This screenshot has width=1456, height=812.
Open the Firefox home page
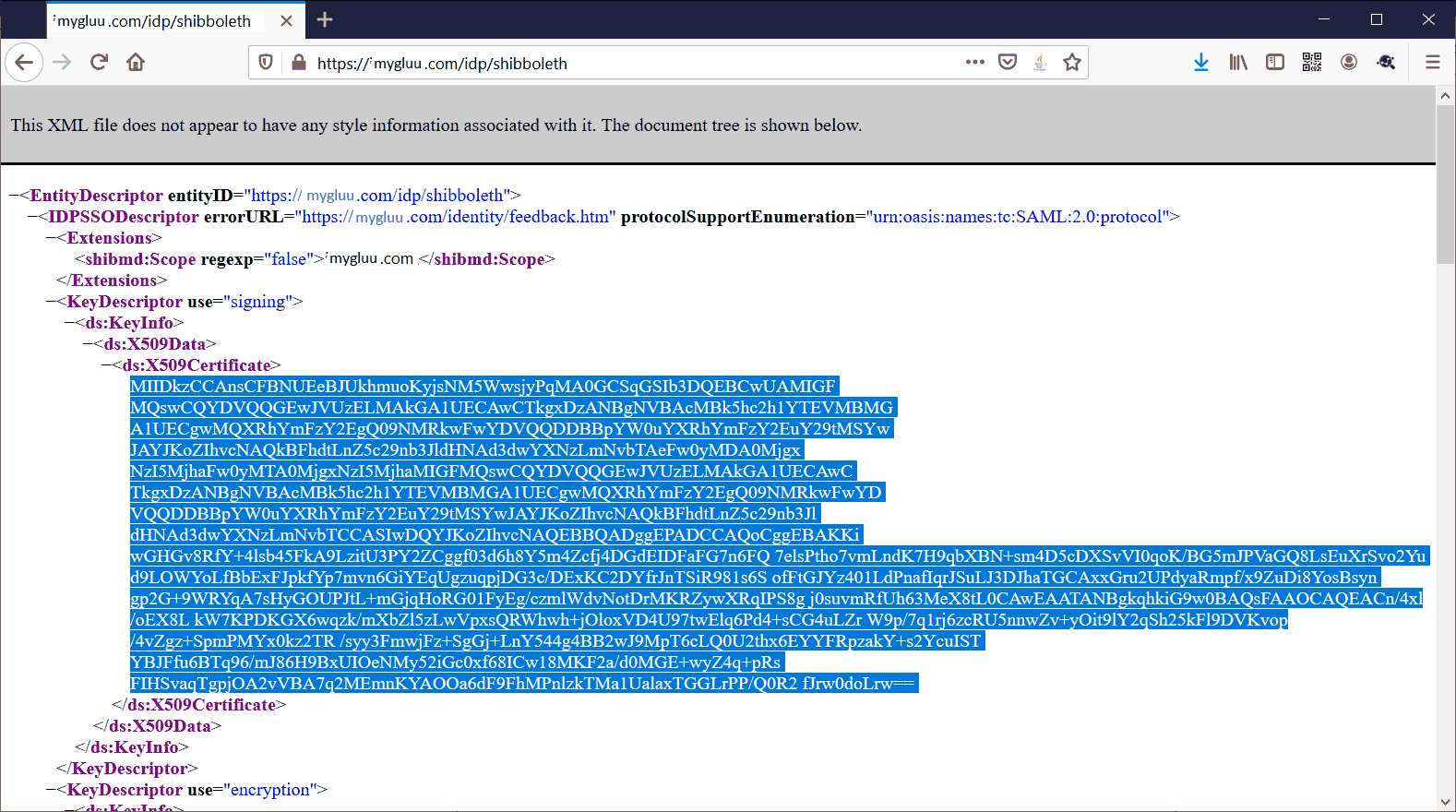point(136,63)
